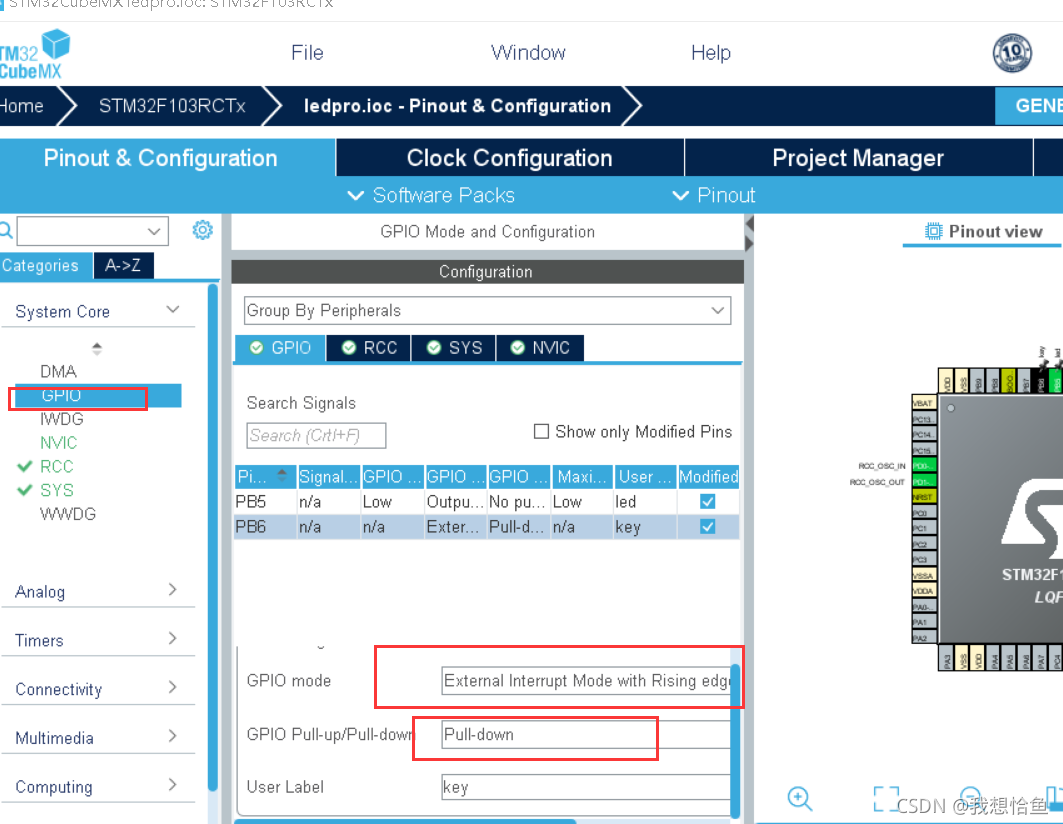1063x824 pixels.
Task: Click the green checkmark next to SYS
Action: [24, 490]
